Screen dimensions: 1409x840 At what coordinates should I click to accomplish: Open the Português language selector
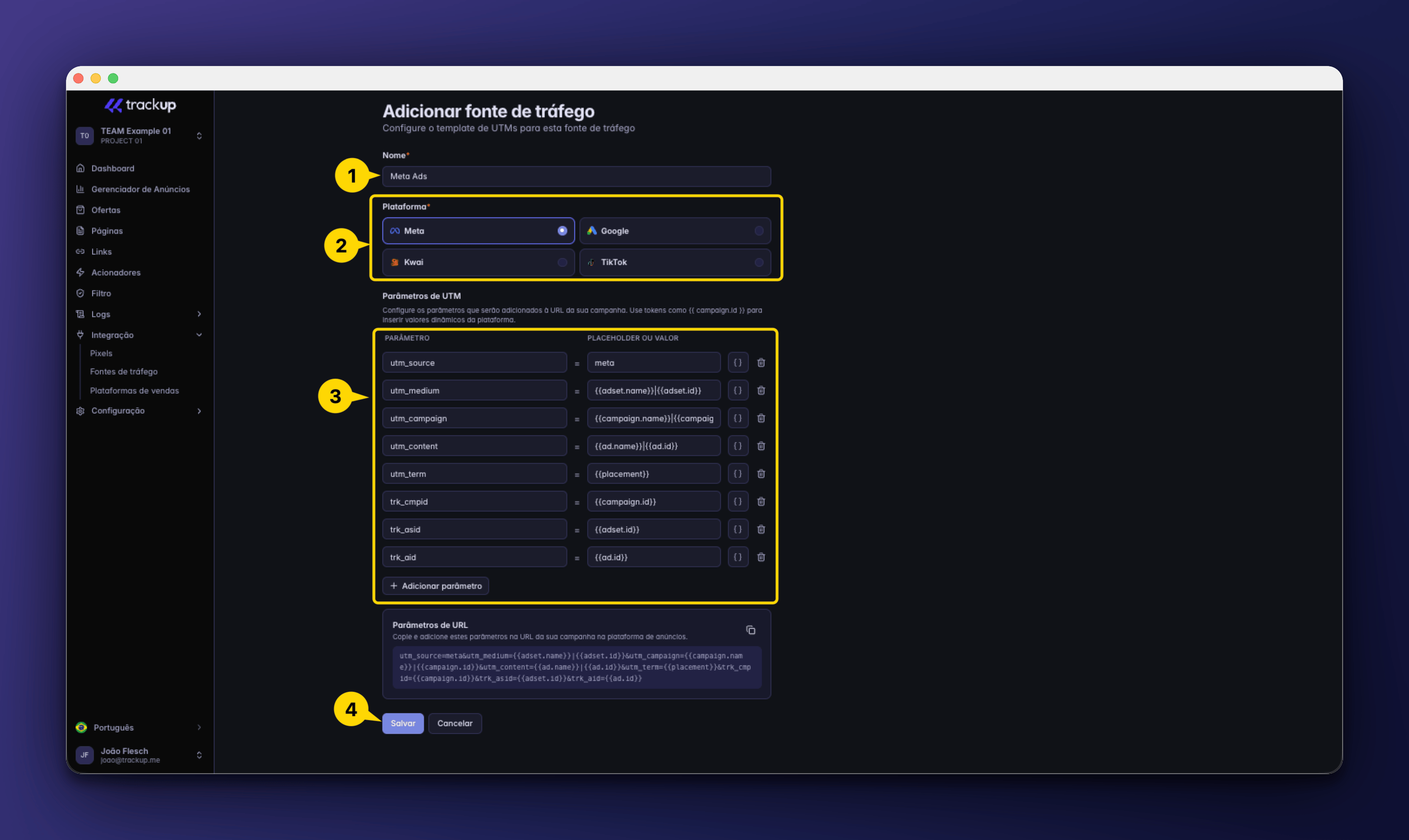(x=139, y=728)
